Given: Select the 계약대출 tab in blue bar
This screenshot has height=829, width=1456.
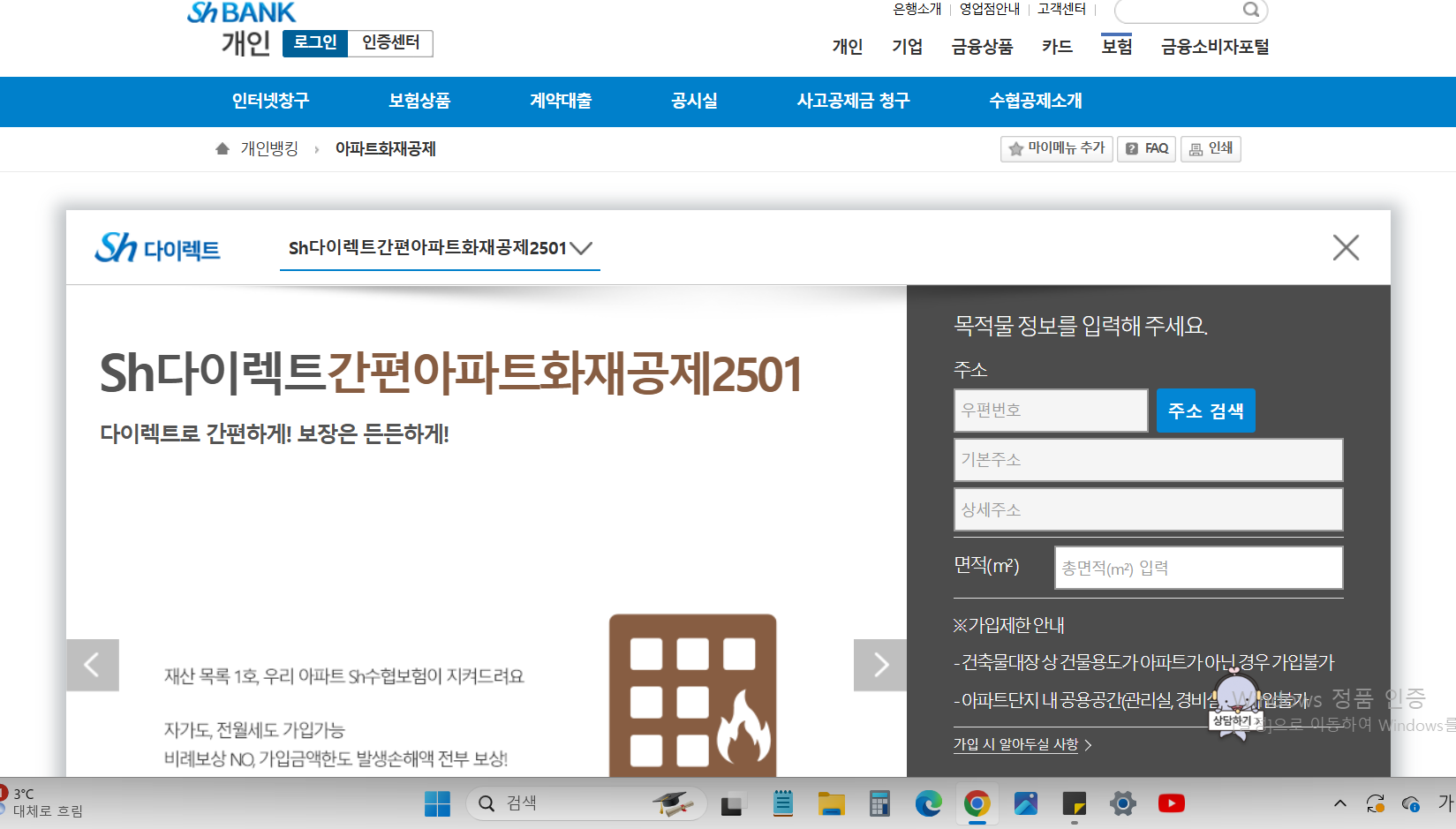Looking at the screenshot, I should point(561,101).
